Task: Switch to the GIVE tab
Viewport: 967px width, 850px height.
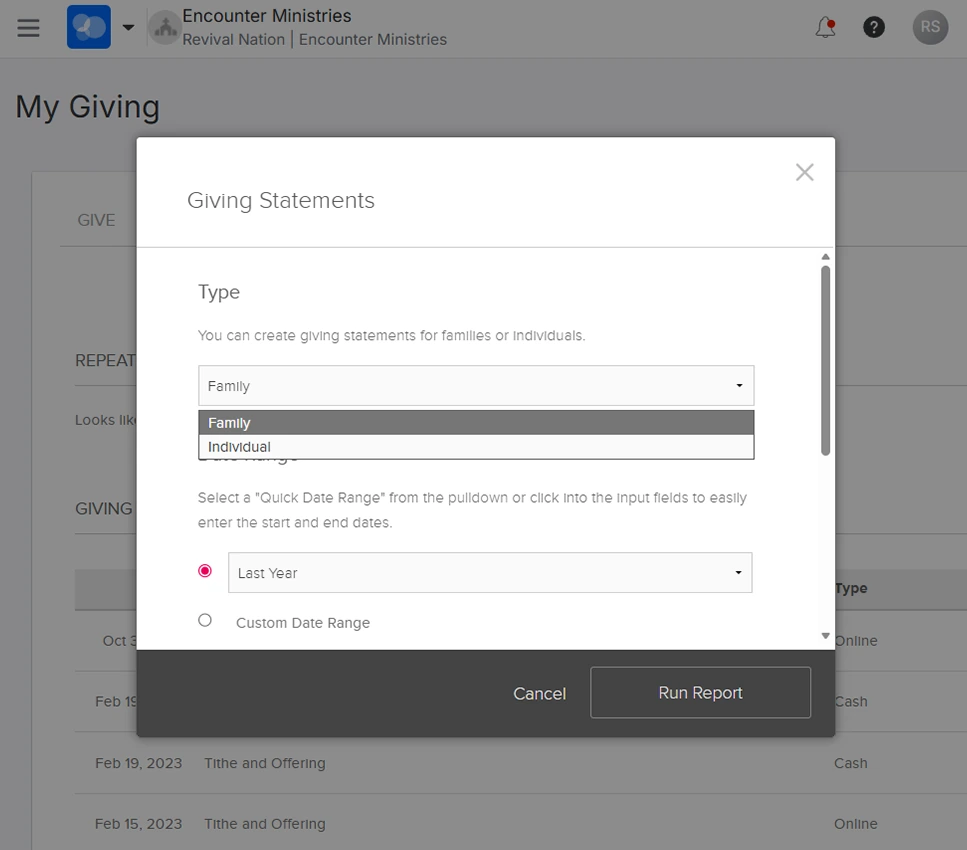Action: point(96,220)
